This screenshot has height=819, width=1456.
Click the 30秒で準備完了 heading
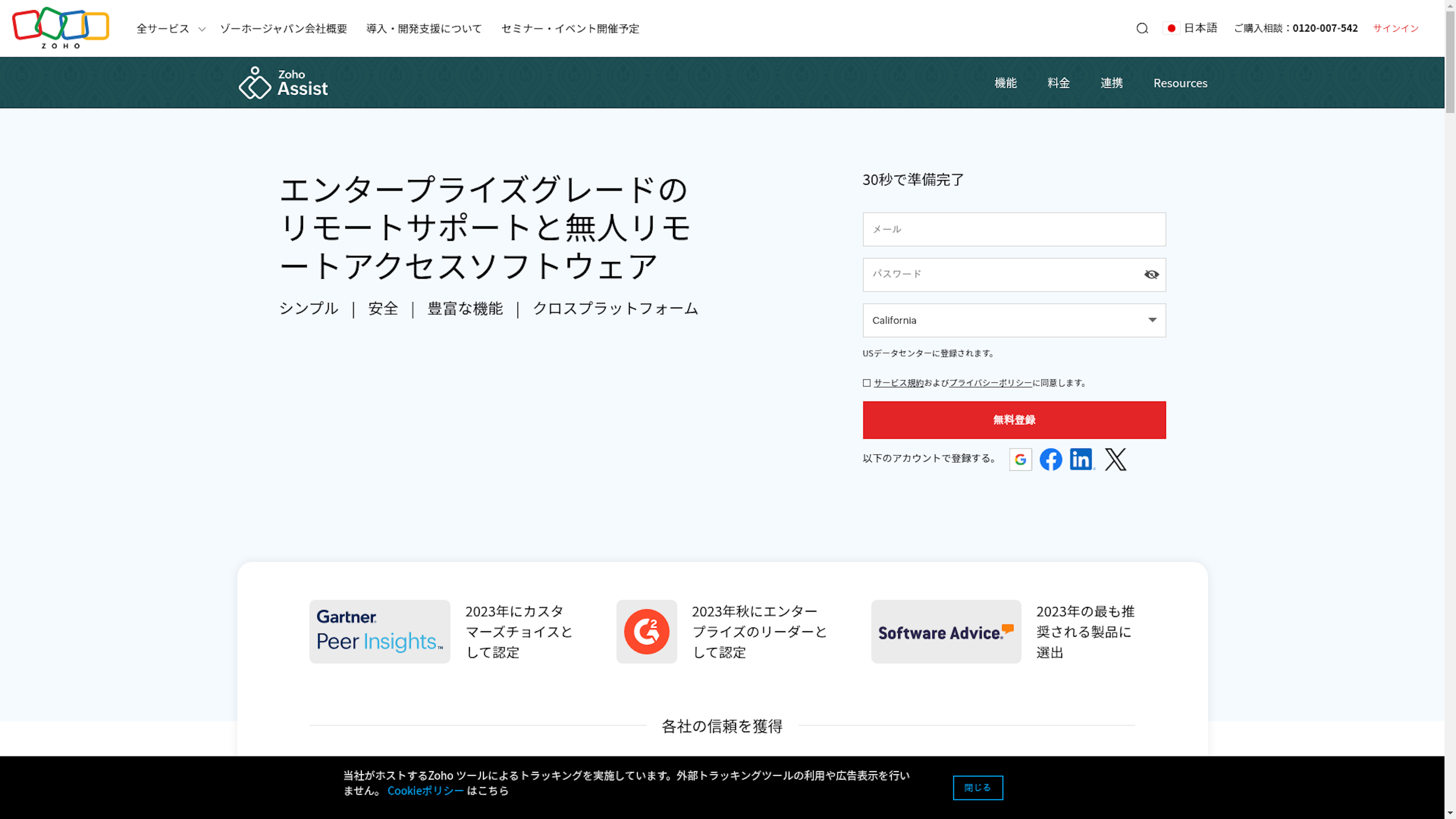coord(913,180)
